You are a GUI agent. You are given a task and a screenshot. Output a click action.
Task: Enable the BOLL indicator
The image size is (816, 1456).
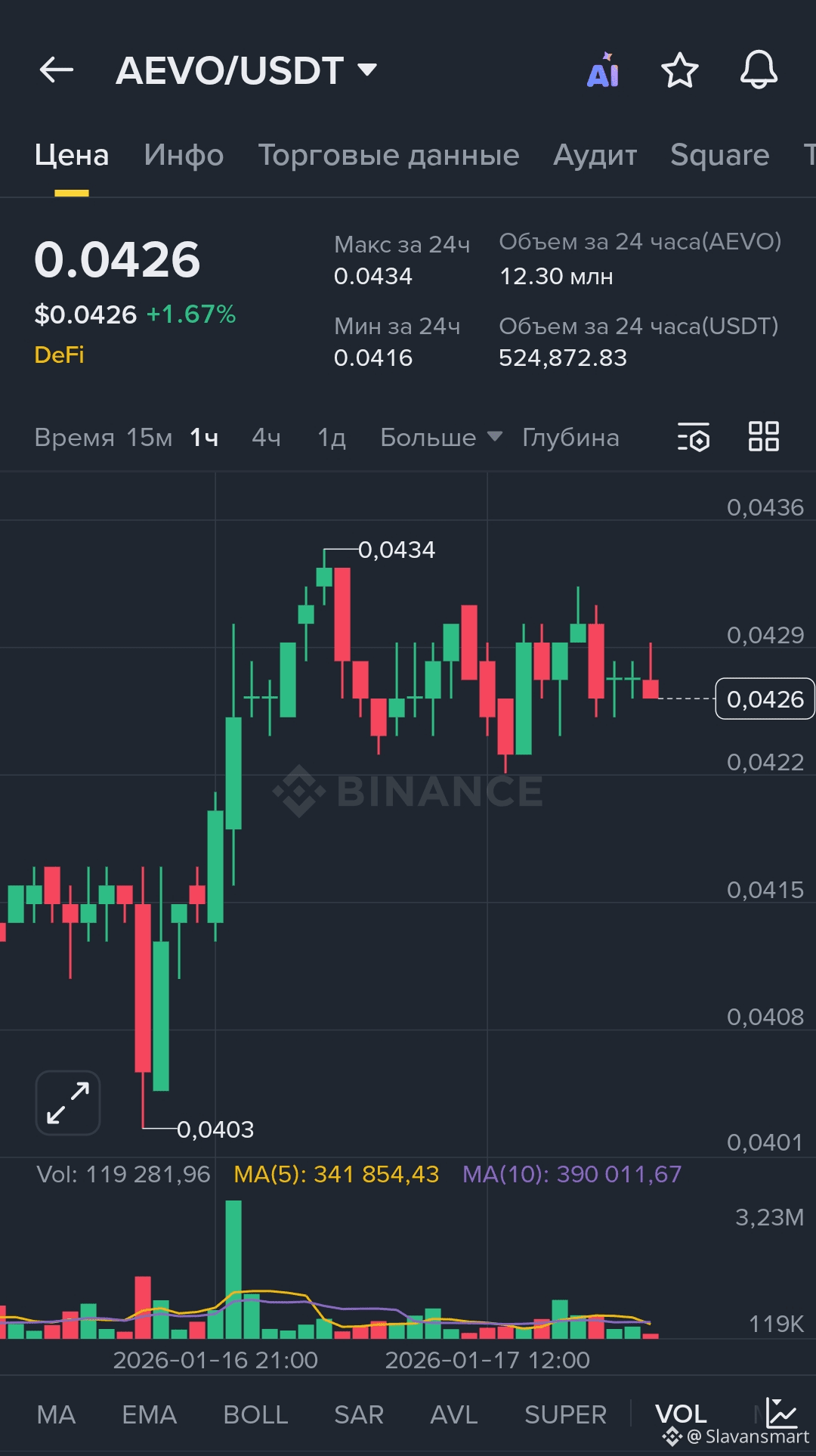point(255,1414)
